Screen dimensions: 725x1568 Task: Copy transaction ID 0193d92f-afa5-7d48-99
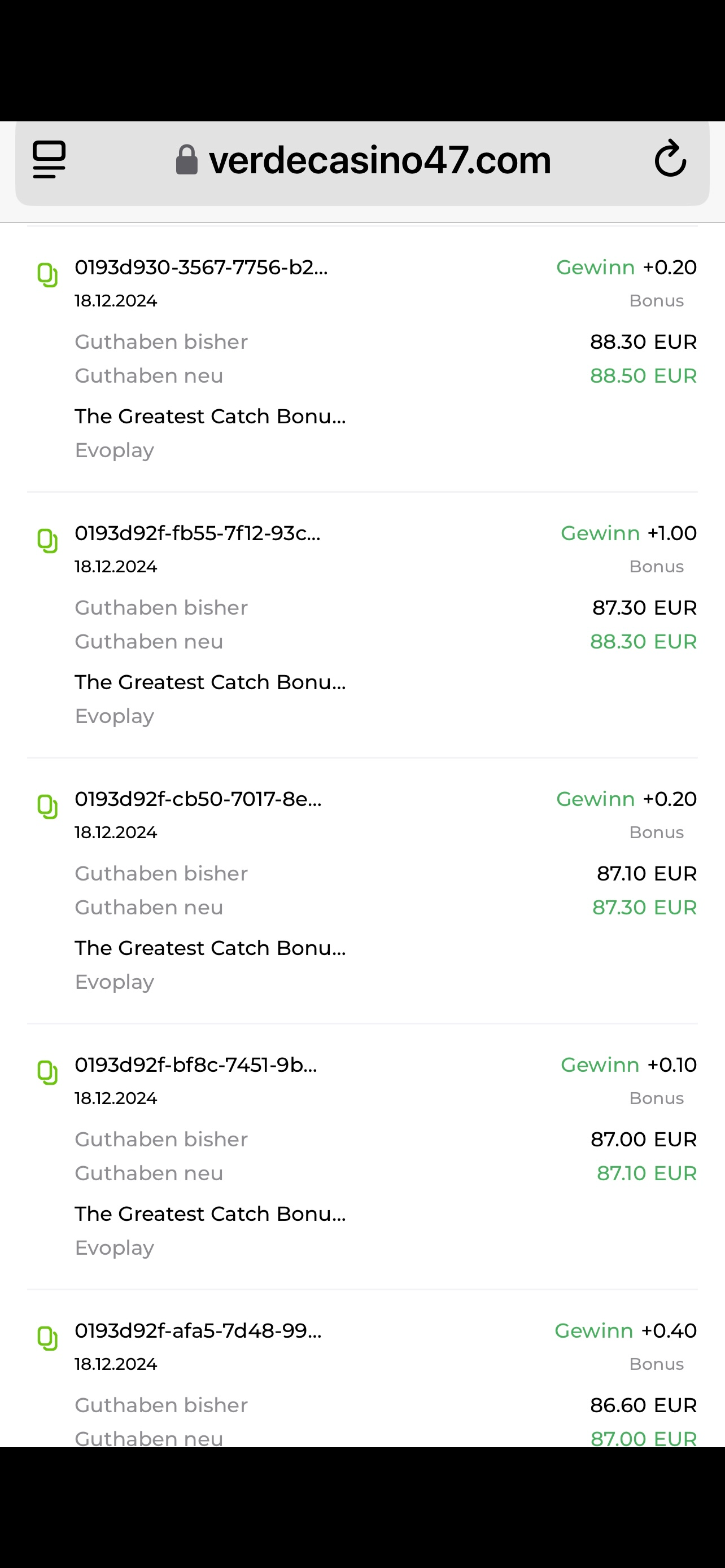click(x=47, y=1338)
